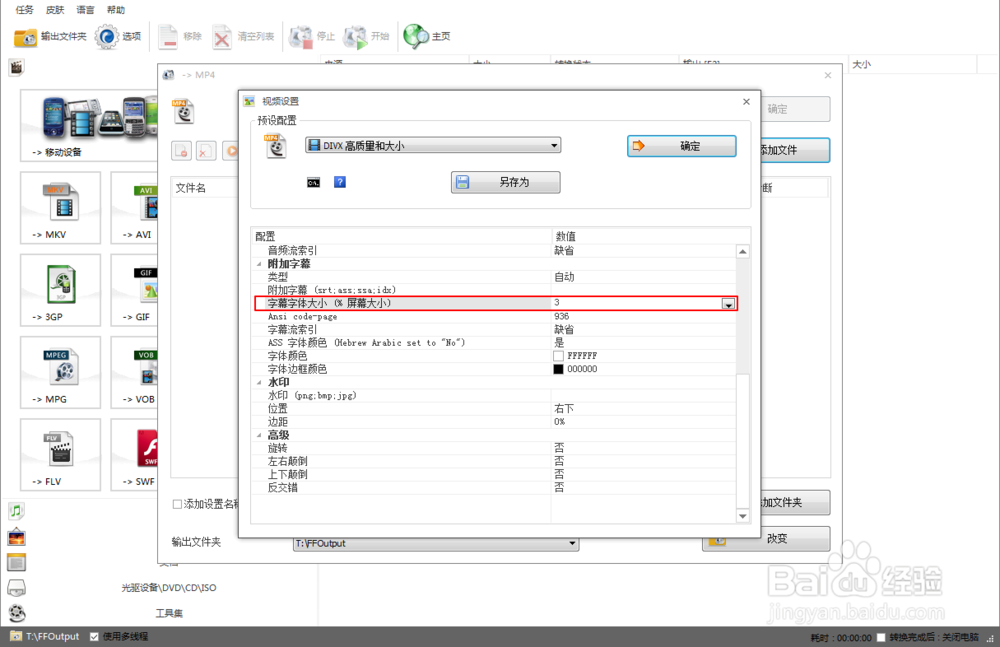The height and width of the screenshot is (647, 1000).
Task: Select the 位置 watermark position row
Action: click(494, 408)
